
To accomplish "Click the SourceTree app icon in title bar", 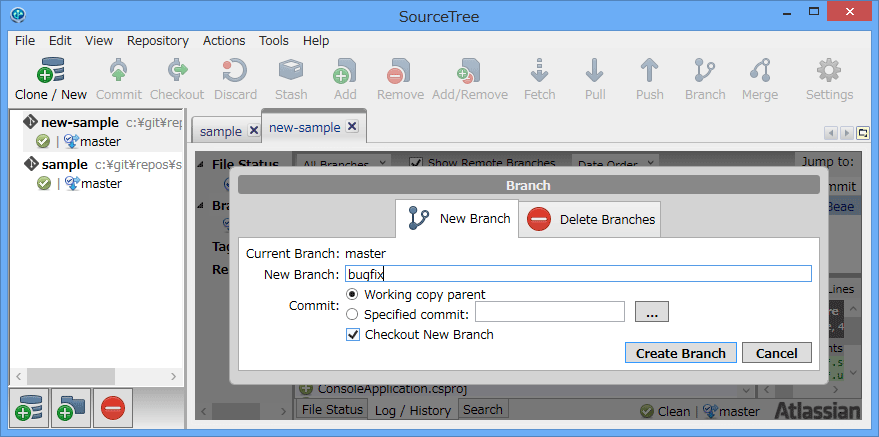I will pyautogui.click(x=18, y=14).
